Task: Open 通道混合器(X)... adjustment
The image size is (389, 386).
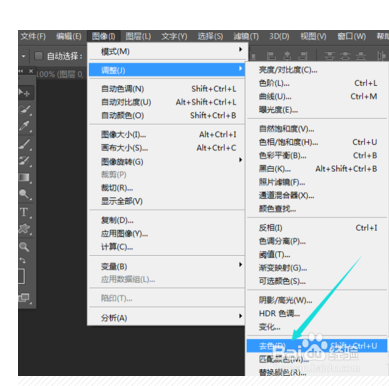Action: coord(317,195)
